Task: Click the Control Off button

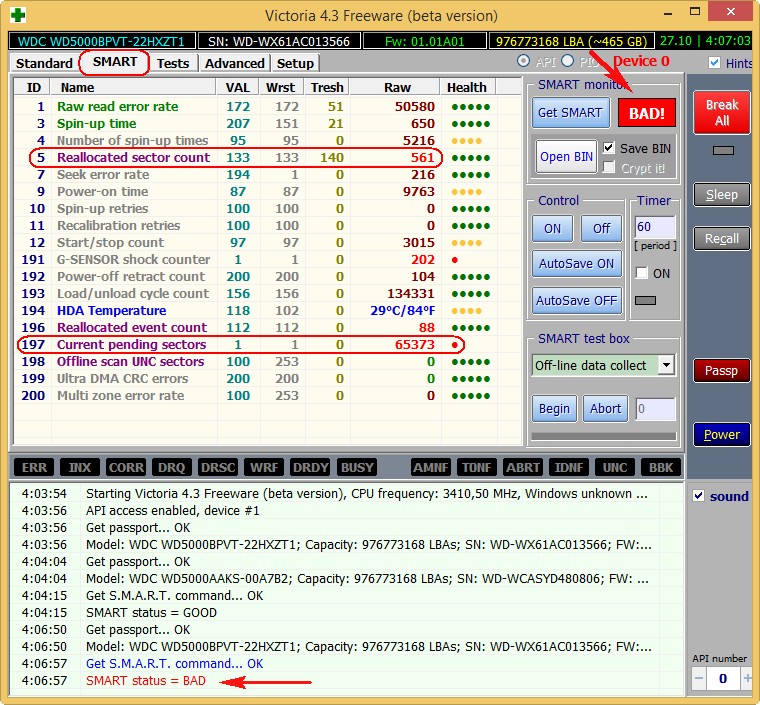Action: click(602, 229)
